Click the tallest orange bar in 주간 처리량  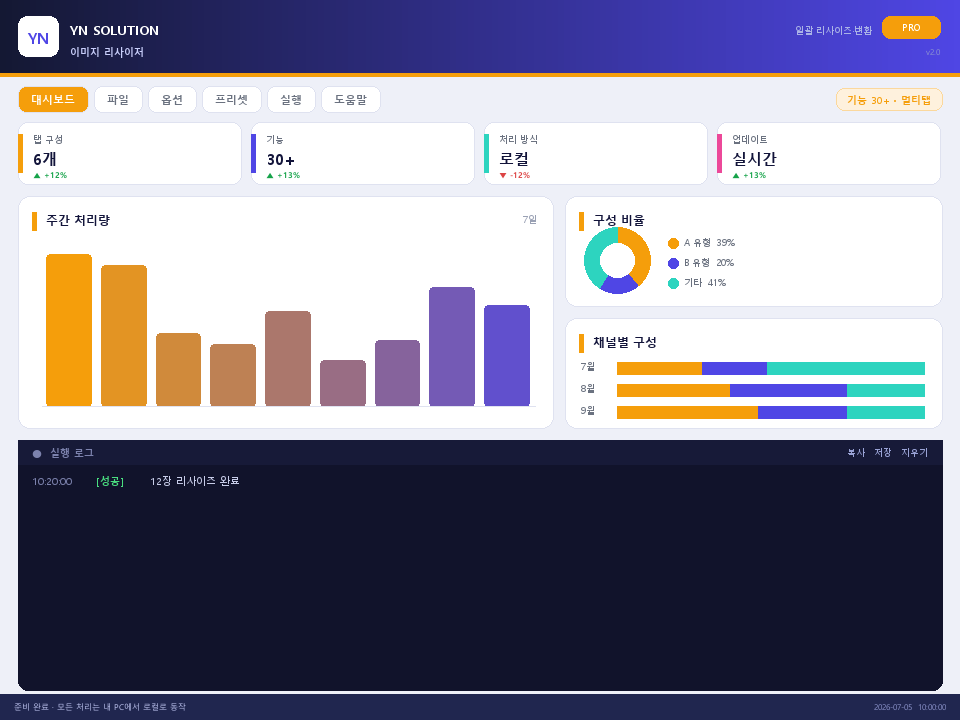point(69,330)
